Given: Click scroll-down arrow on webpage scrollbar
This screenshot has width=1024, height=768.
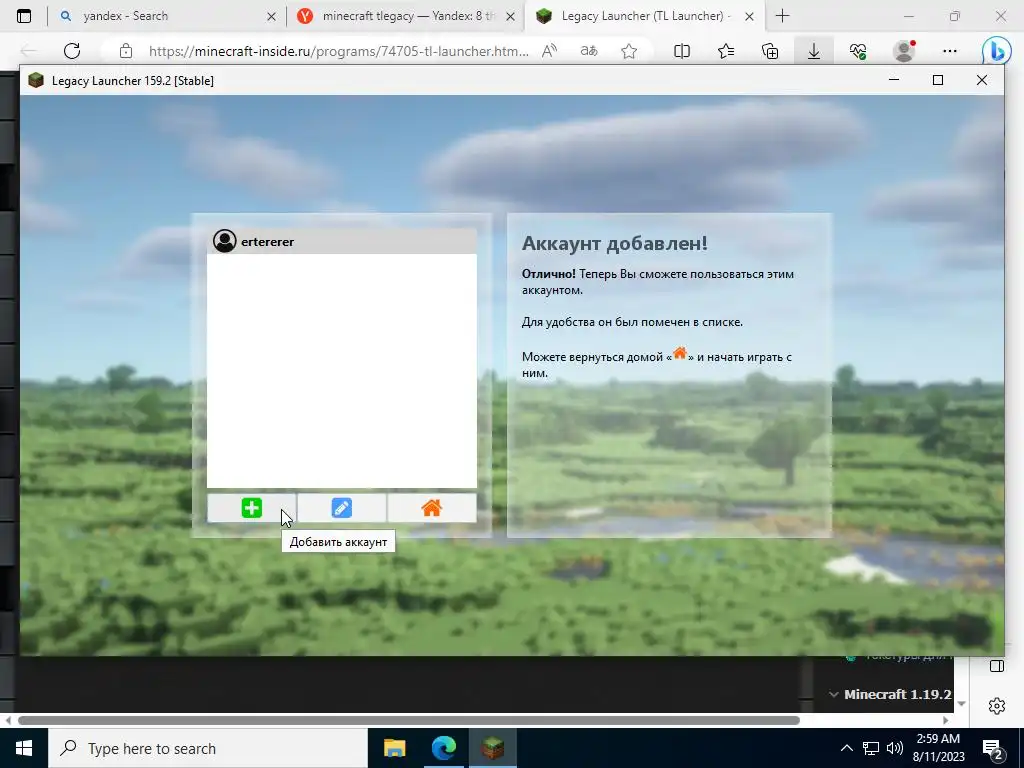Looking at the screenshot, I should [x=961, y=704].
